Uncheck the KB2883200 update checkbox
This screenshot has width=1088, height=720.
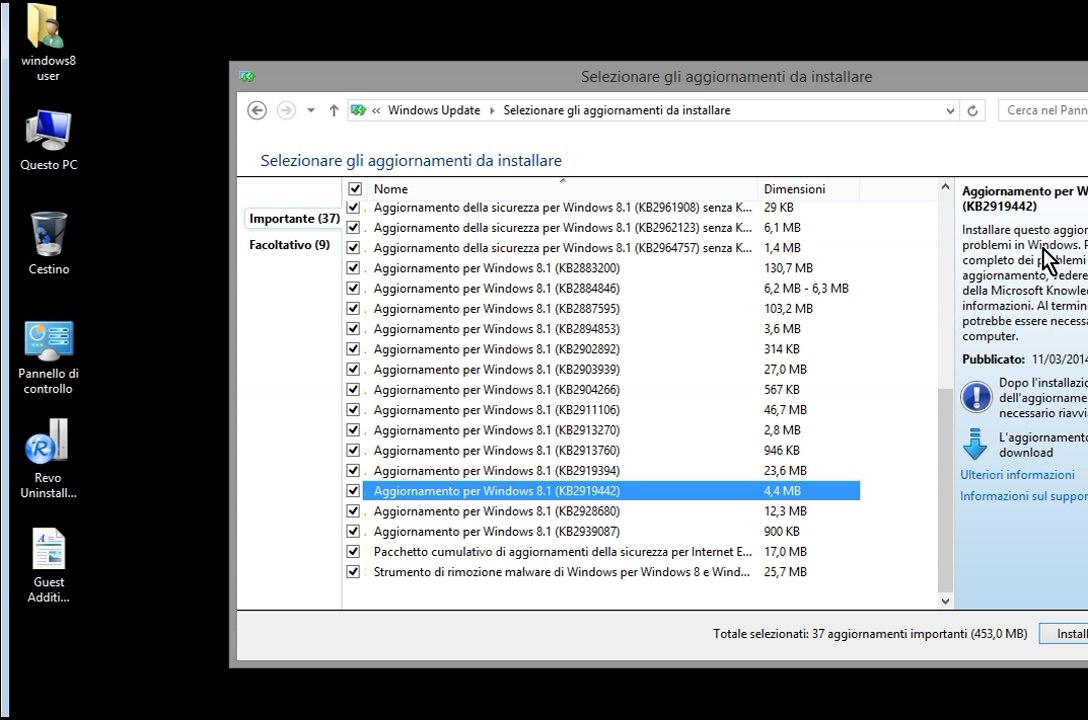[353, 268]
